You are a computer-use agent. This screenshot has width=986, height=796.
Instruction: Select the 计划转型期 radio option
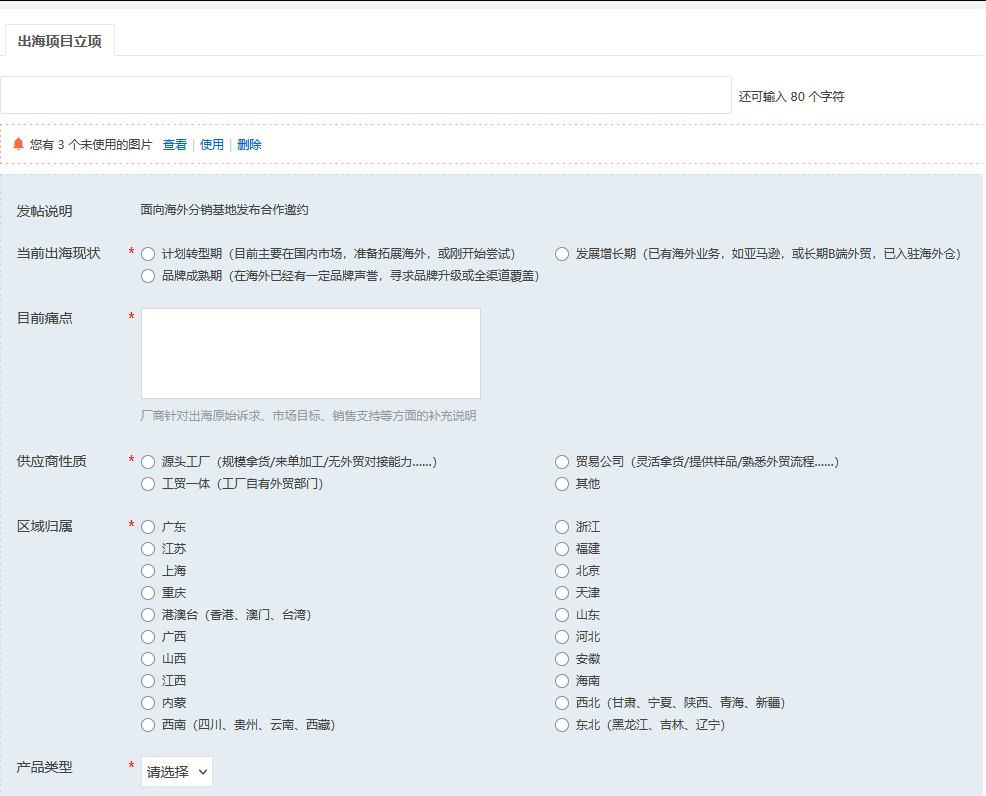[x=147, y=253]
